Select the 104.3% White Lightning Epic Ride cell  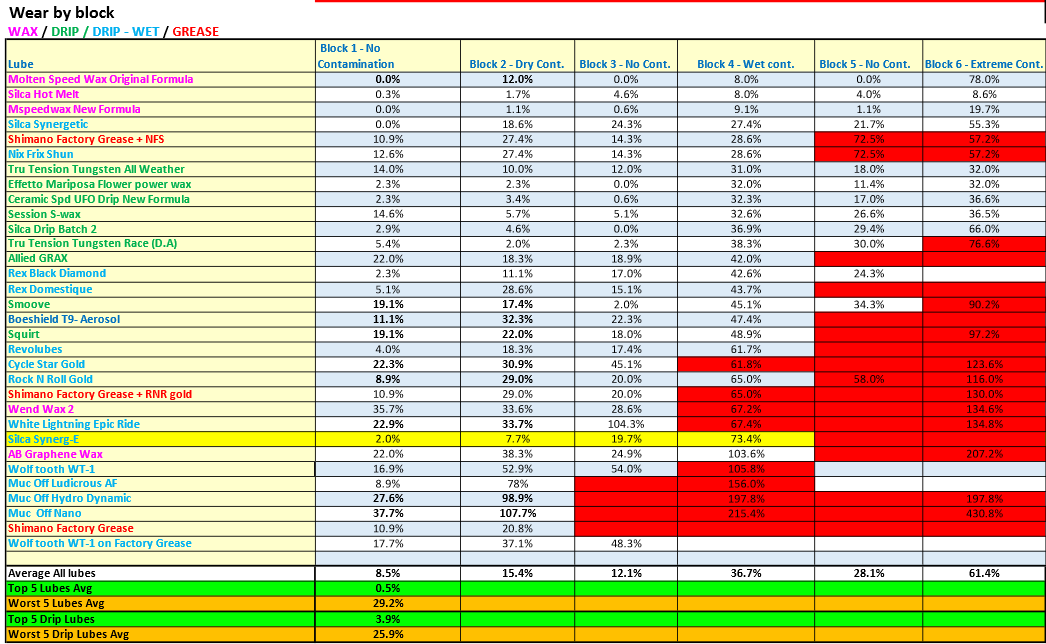point(625,424)
